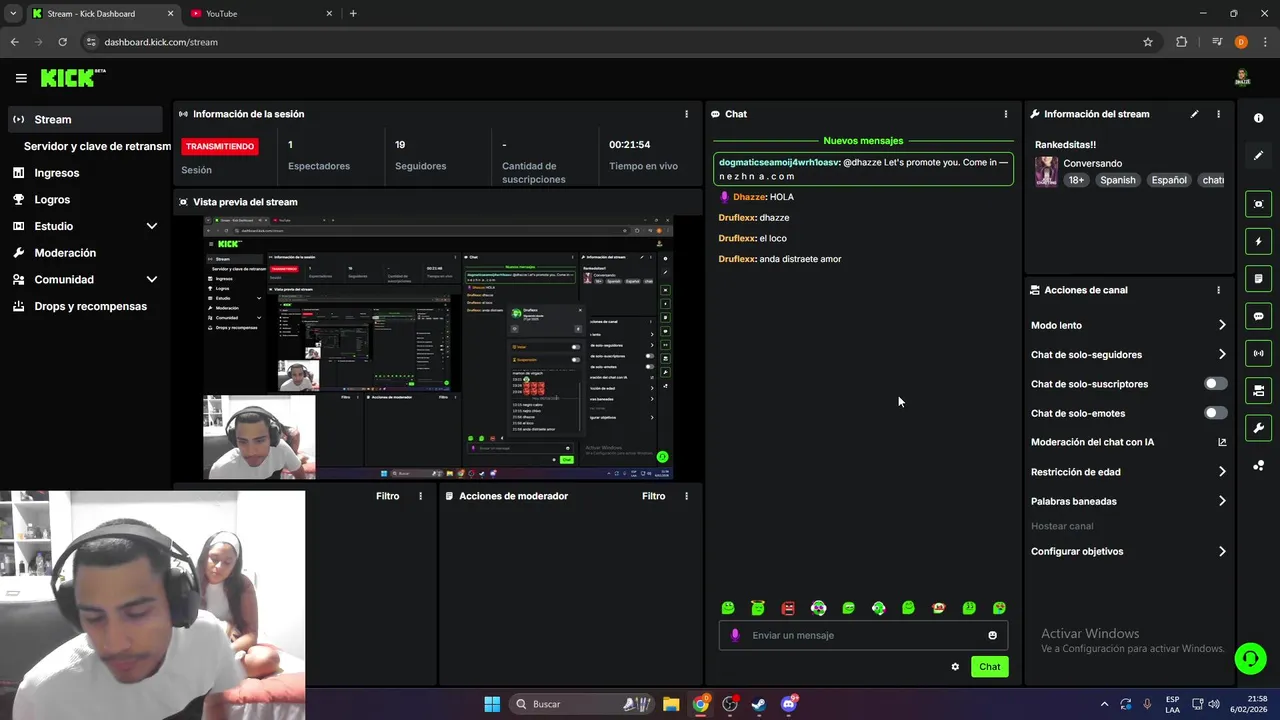Open three-dot menu of Acciones de moderador panel
Screen dimensions: 1280x720
pos(686,496)
